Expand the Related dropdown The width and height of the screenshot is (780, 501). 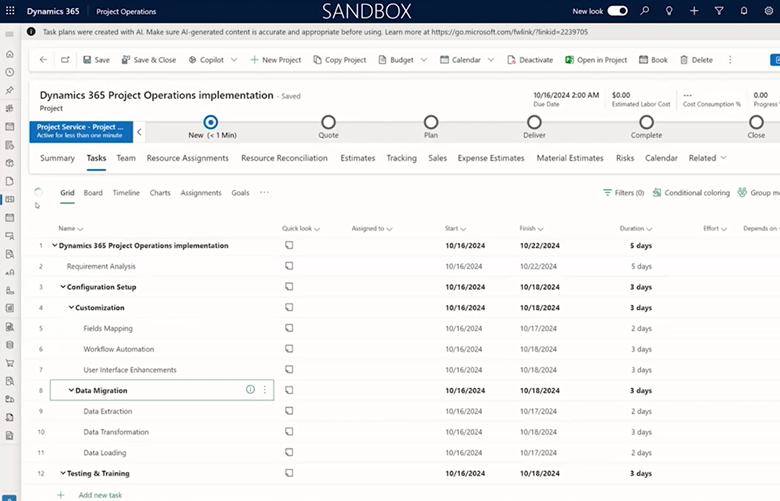point(707,158)
